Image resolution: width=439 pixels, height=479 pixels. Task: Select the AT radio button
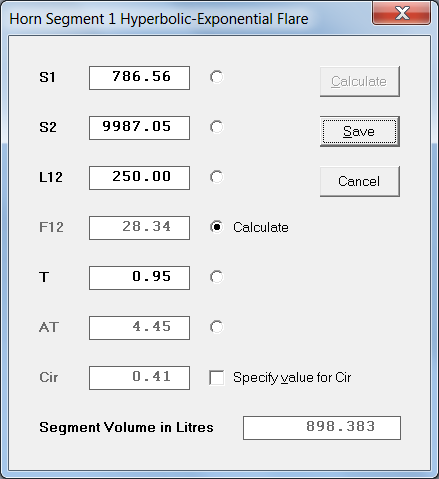(x=216, y=327)
